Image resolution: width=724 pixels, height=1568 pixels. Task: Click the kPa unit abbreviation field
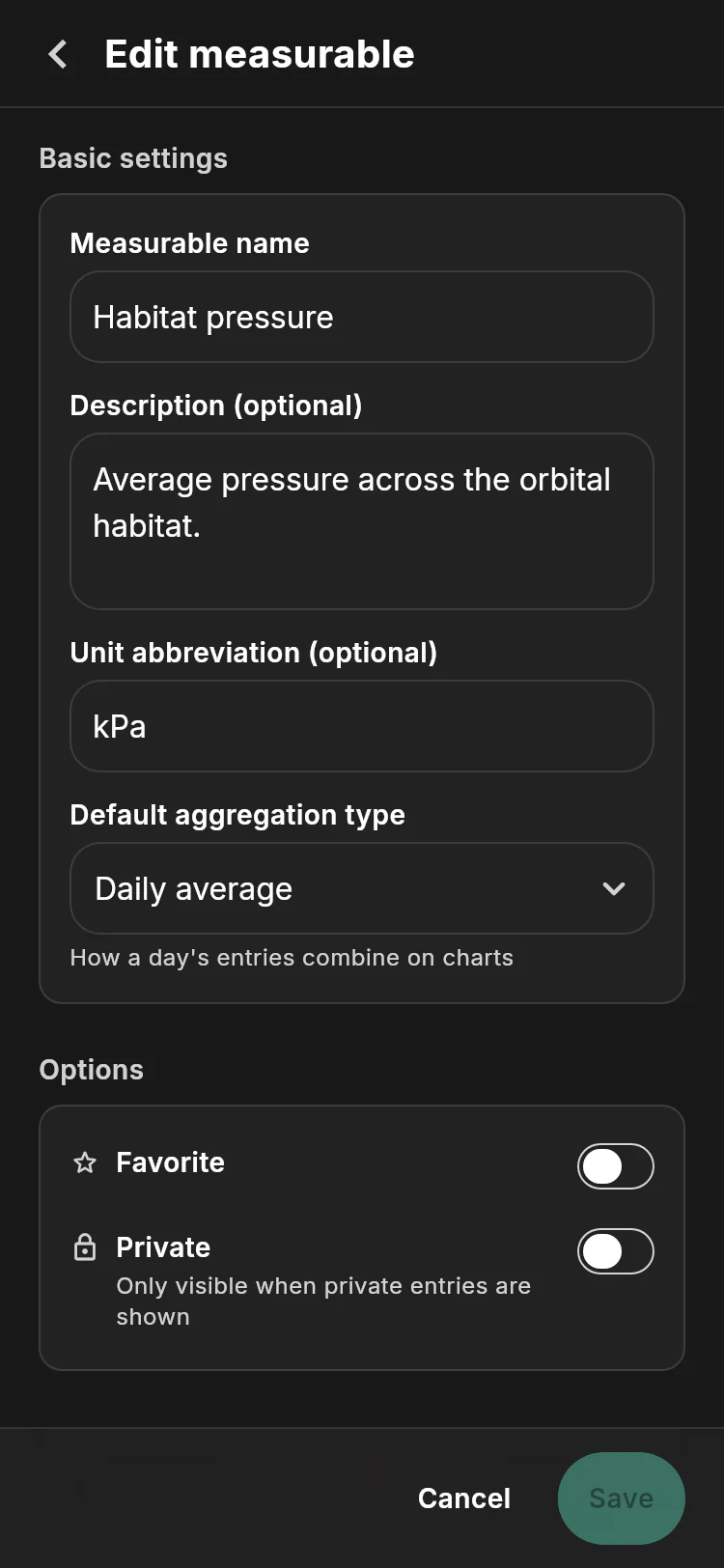[362, 726]
